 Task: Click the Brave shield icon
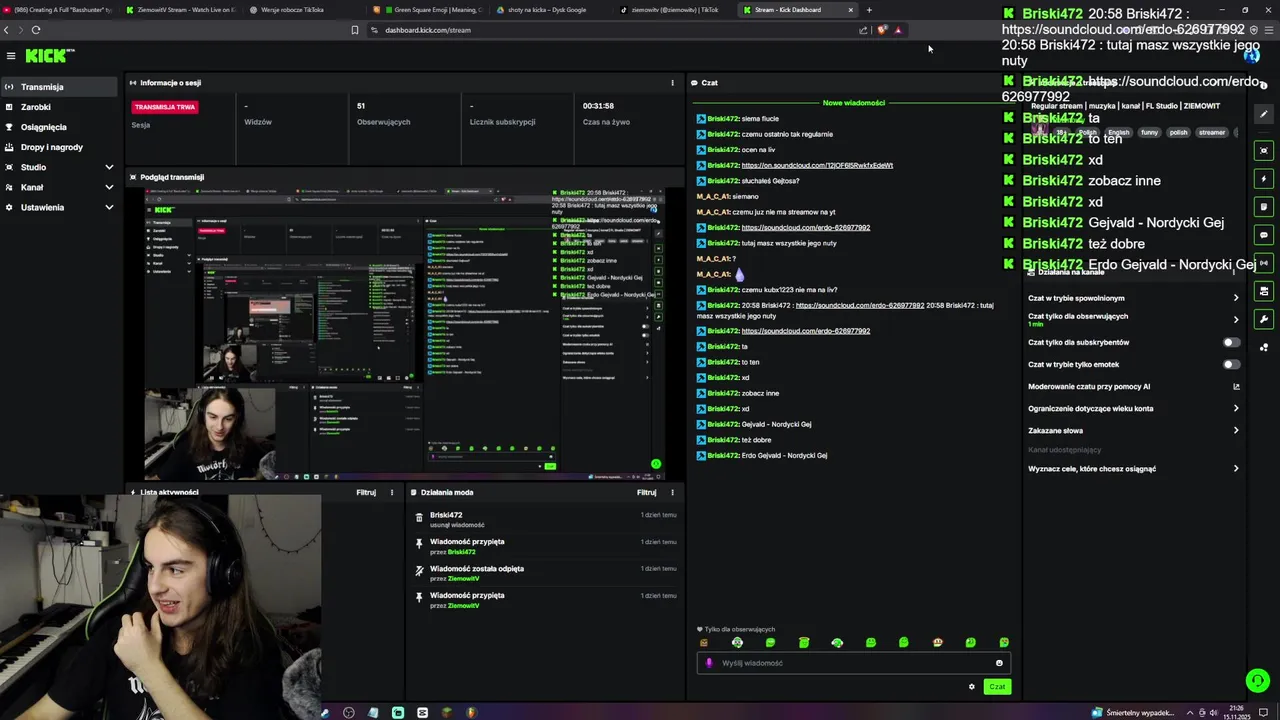[881, 30]
